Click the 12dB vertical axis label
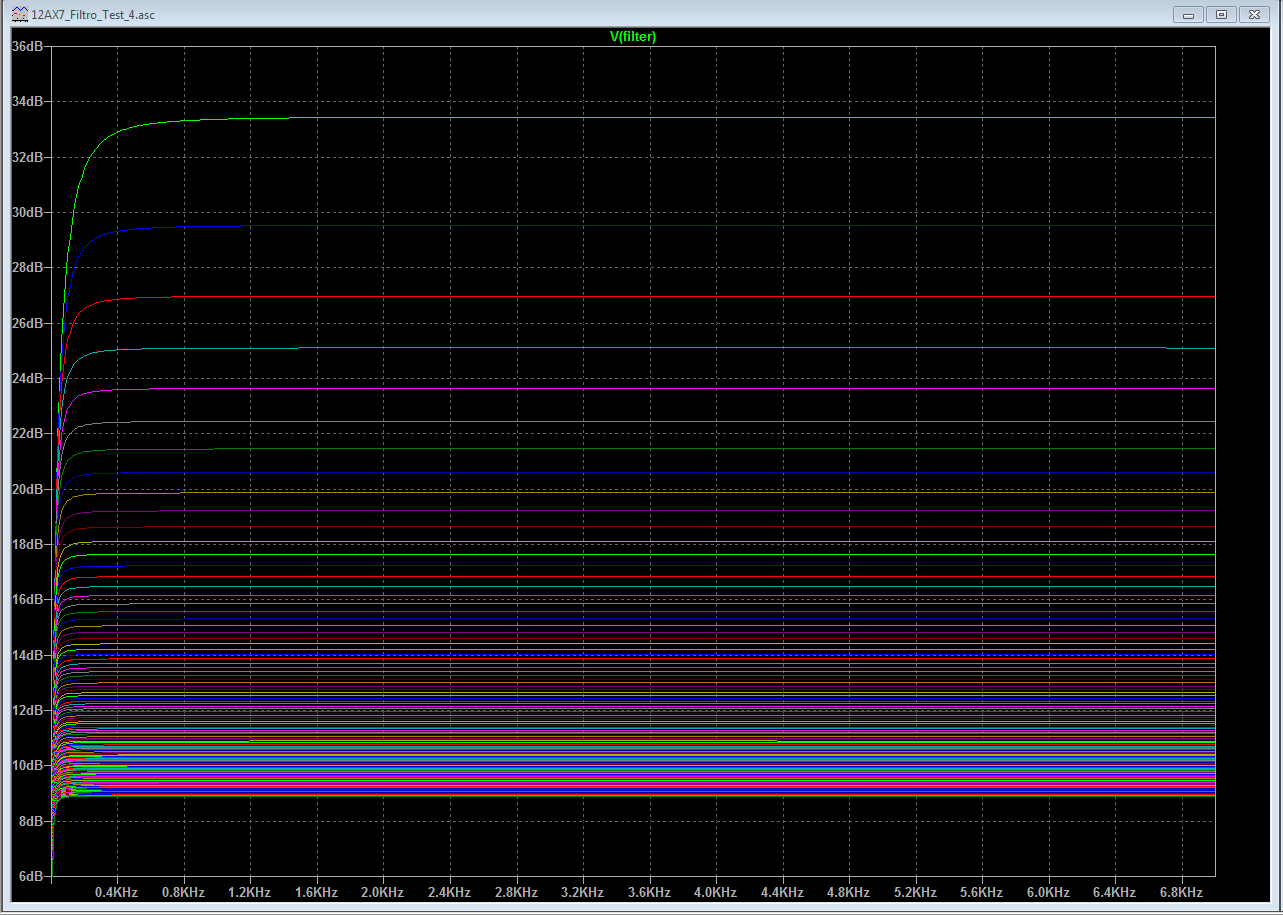 [x=27, y=710]
